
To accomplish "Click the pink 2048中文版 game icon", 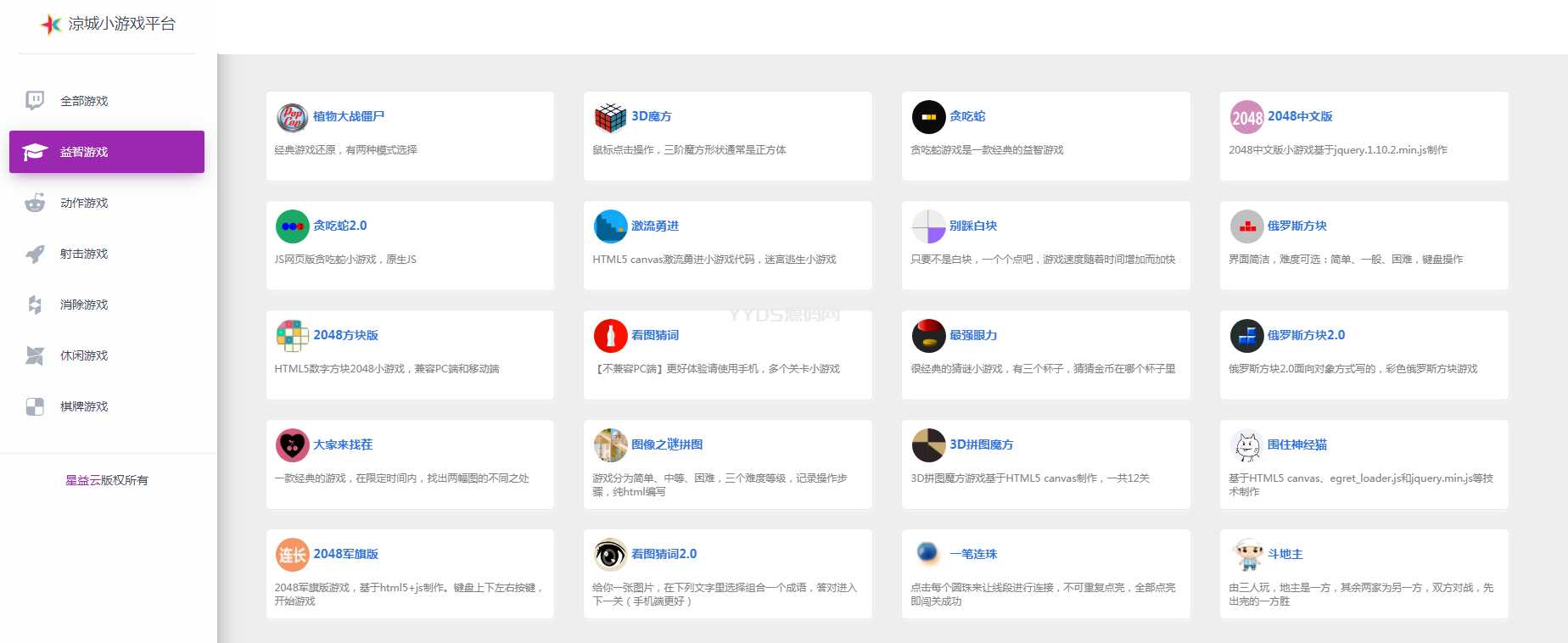I will coord(1246,118).
